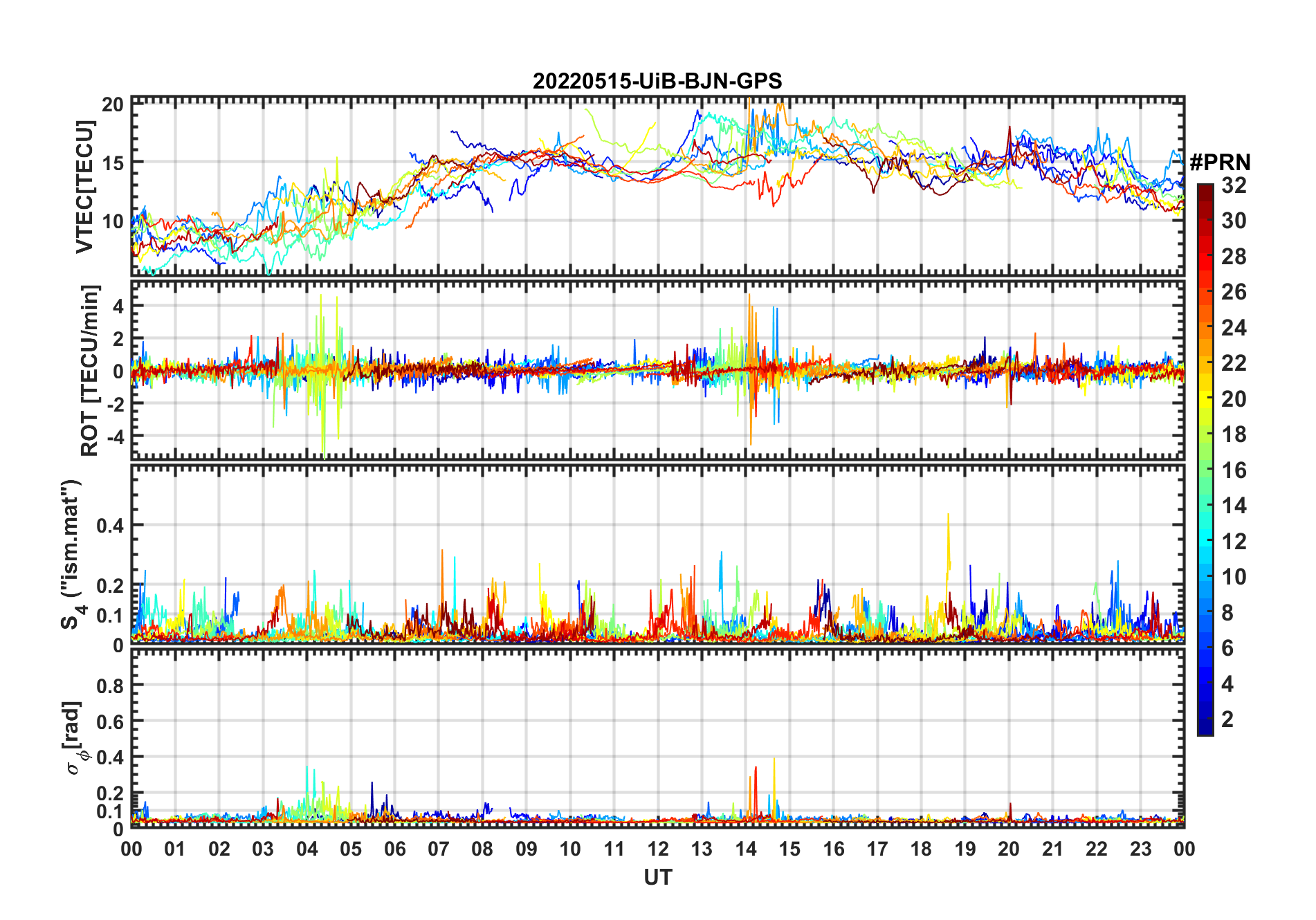Image resolution: width=1316 pixels, height=920 pixels.
Task: Click colorbar tick label 18
Action: [1234, 434]
